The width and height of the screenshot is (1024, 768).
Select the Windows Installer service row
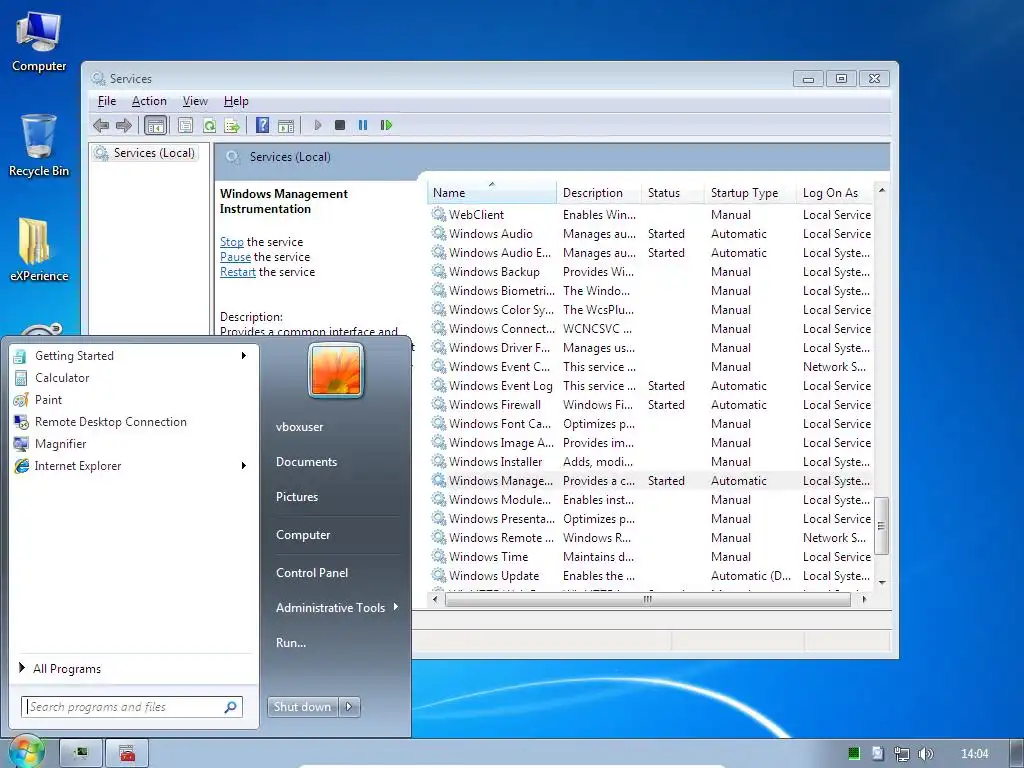[651, 462]
